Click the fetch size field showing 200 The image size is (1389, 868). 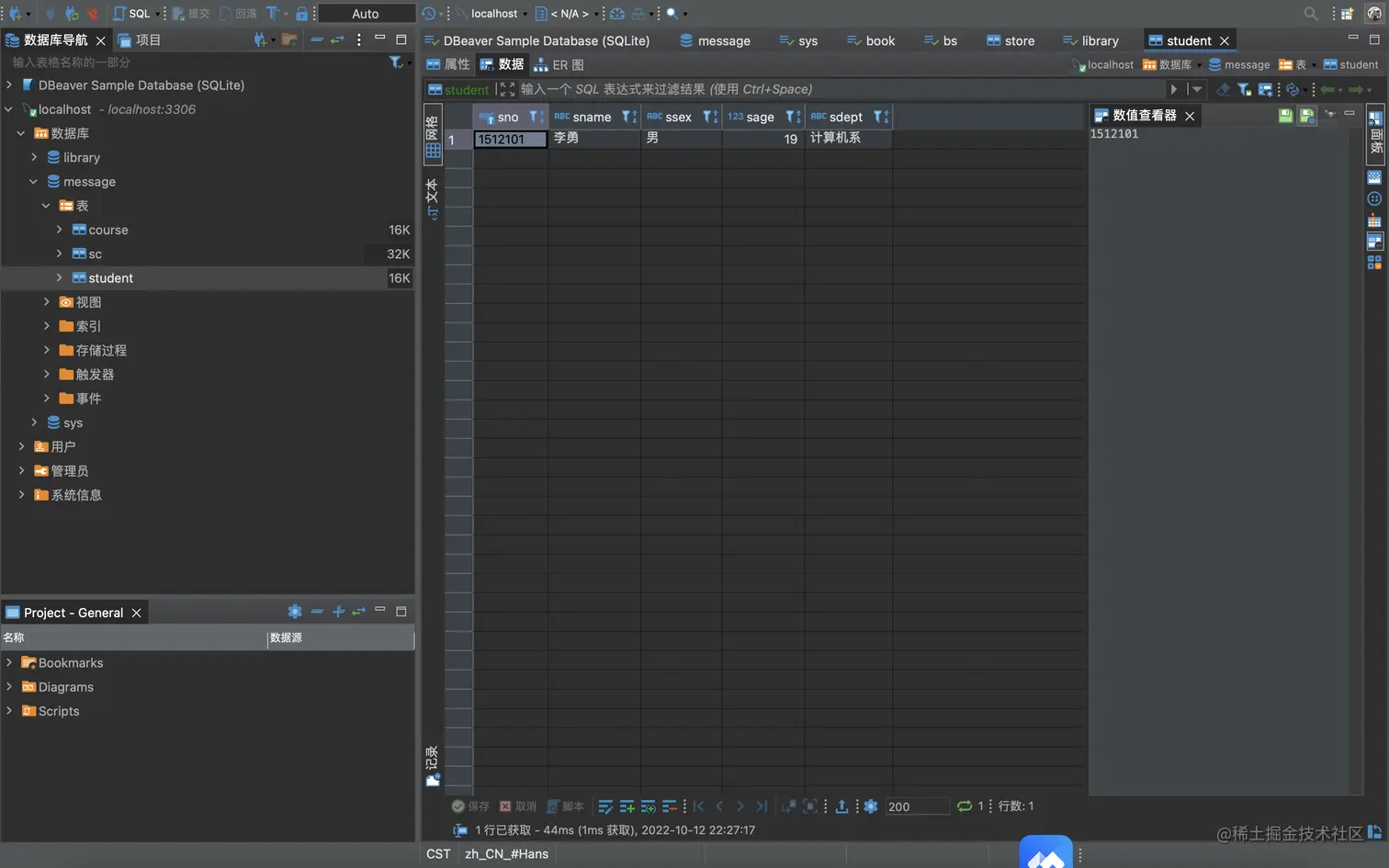(x=916, y=806)
